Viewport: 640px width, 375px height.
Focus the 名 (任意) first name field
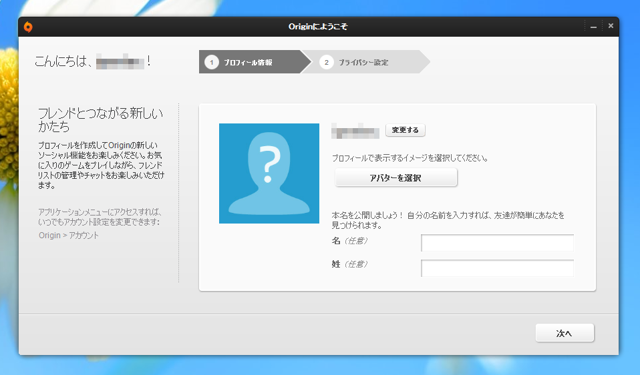tap(497, 243)
